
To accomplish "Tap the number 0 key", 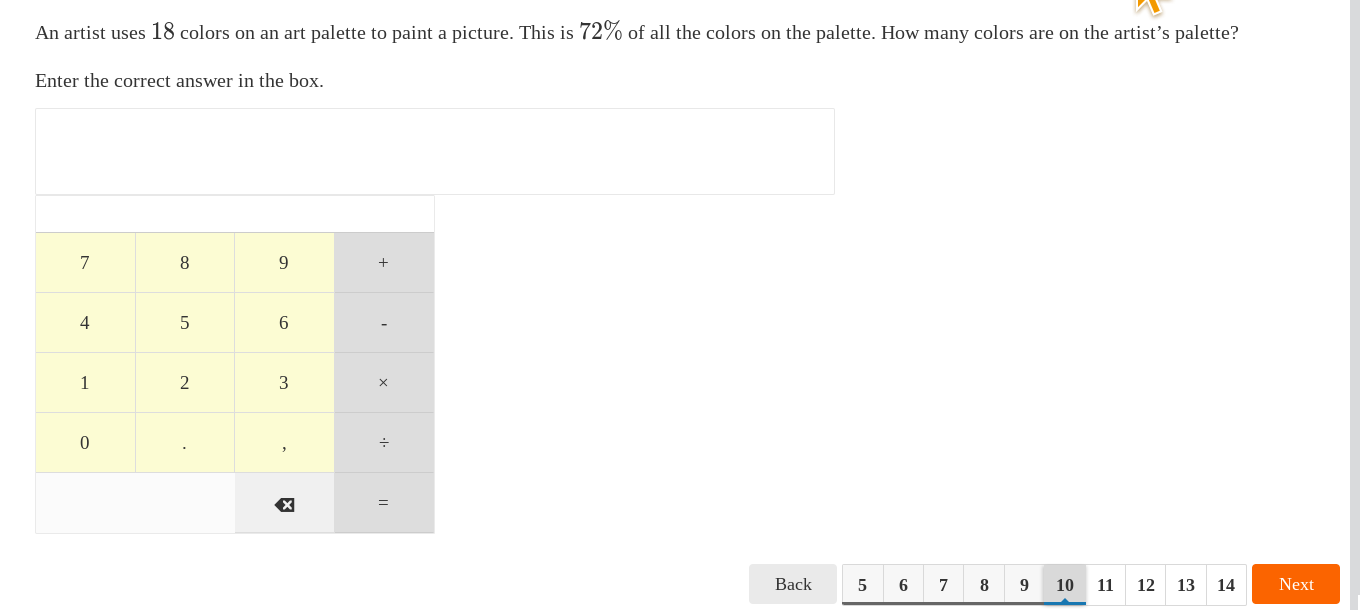I will click(x=85, y=443).
